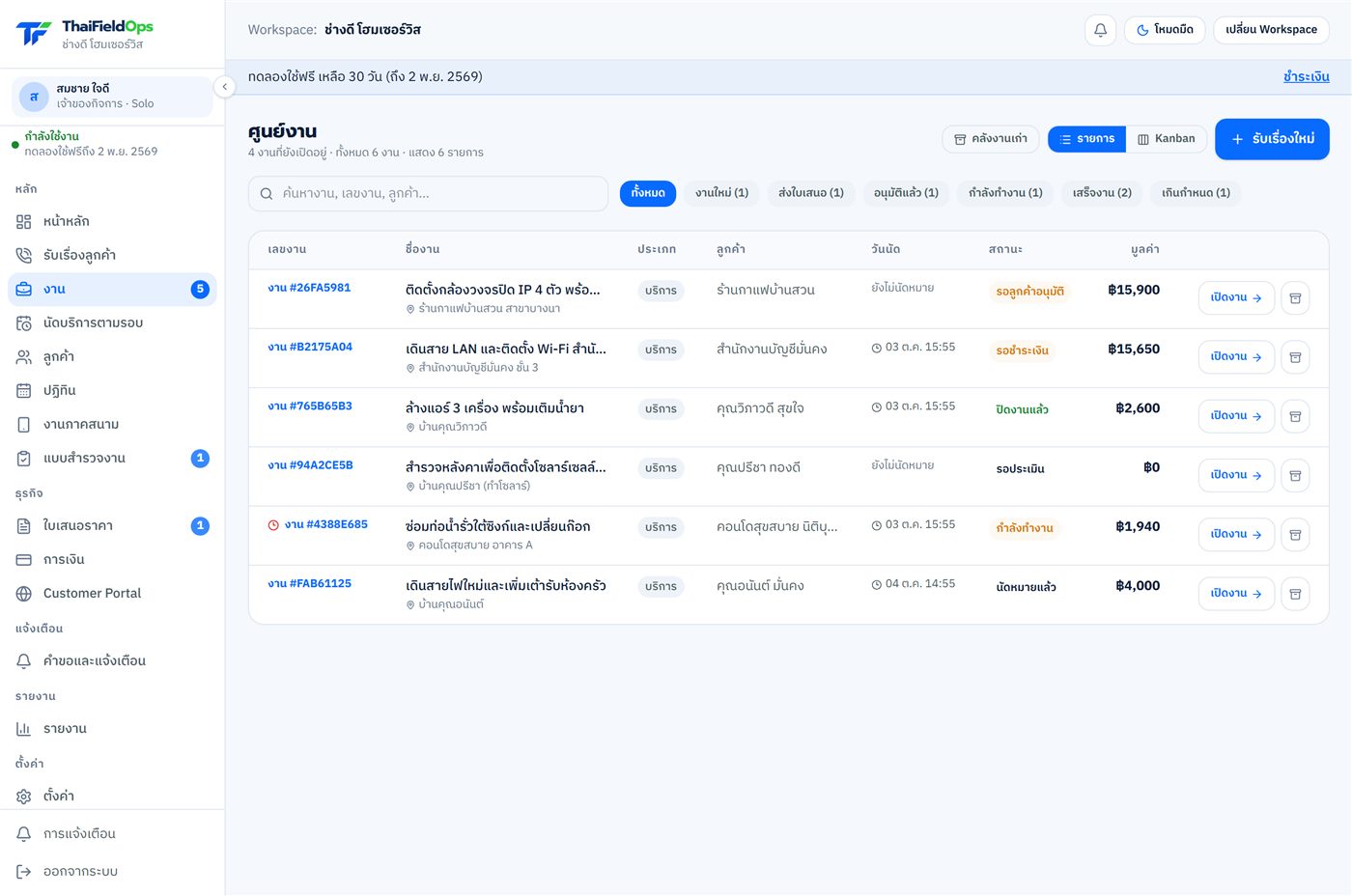The image size is (1352, 896).
Task: Collapse the sidebar with the chevron button
Action: click(x=224, y=87)
